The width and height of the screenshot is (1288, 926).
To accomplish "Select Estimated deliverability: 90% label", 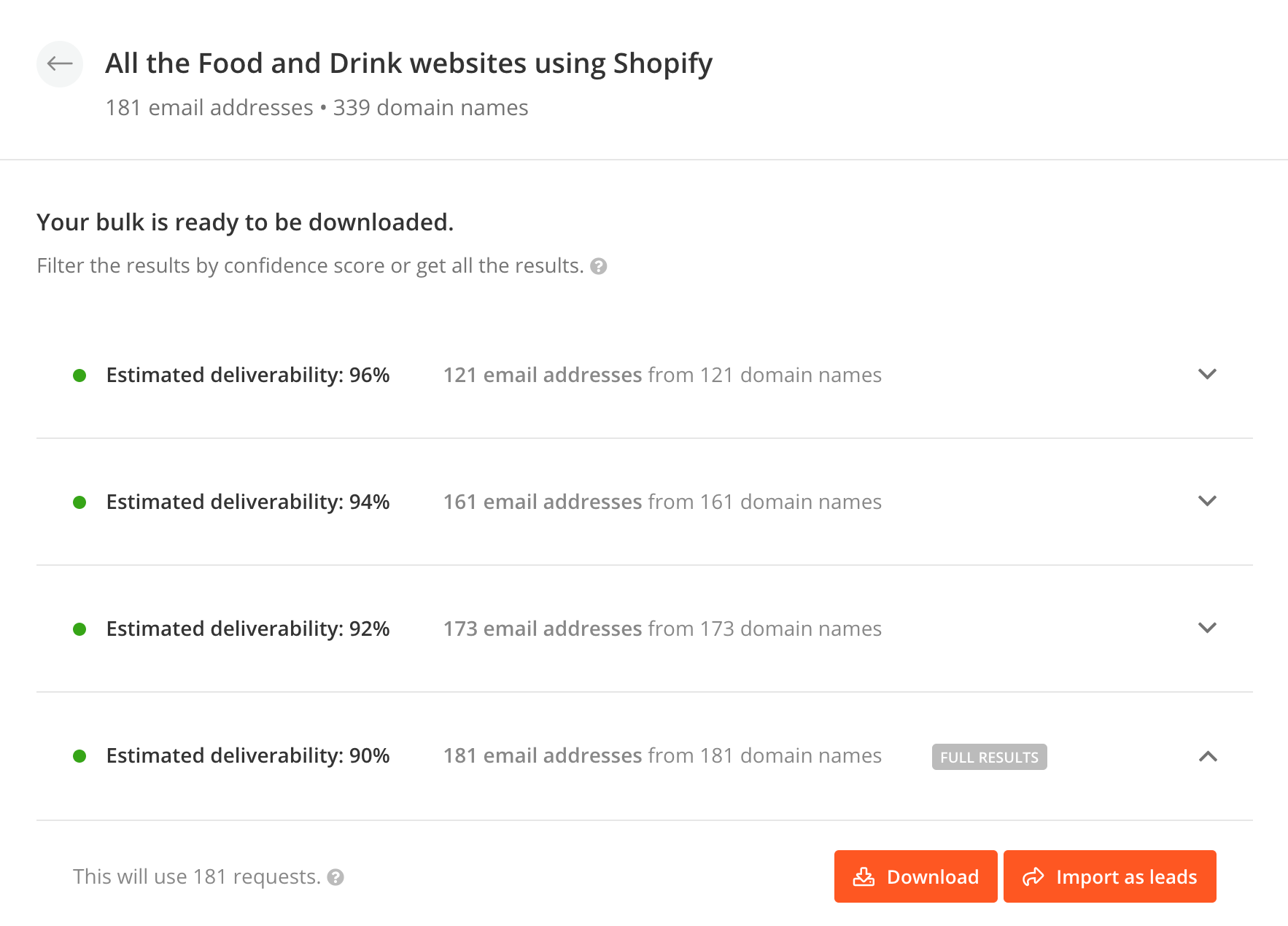I will 248,756.
